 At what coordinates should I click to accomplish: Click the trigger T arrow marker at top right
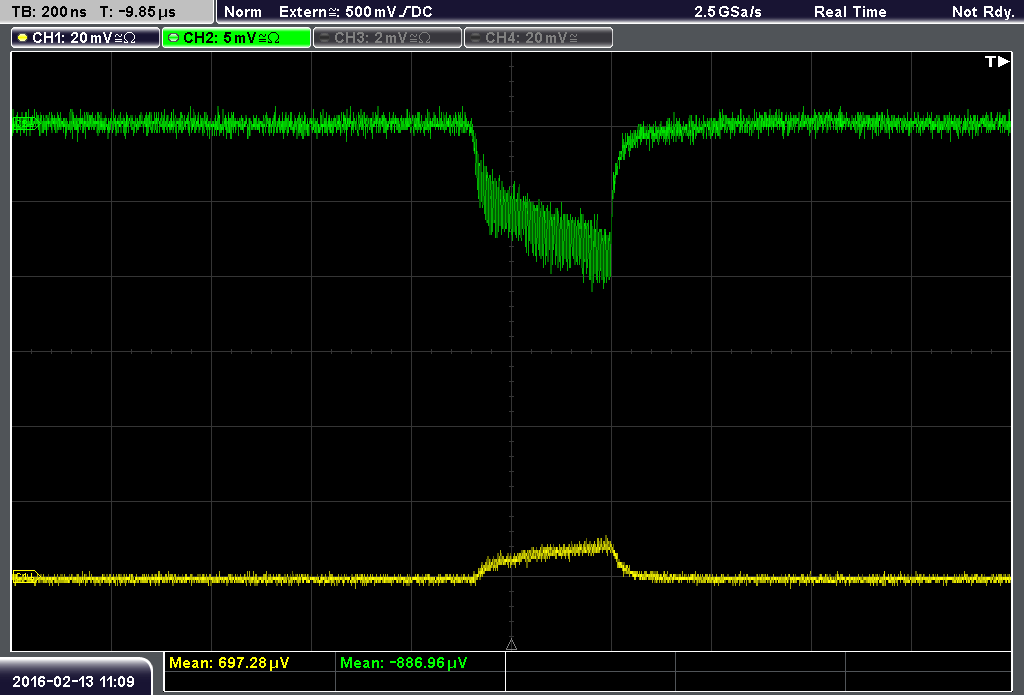[x=997, y=61]
